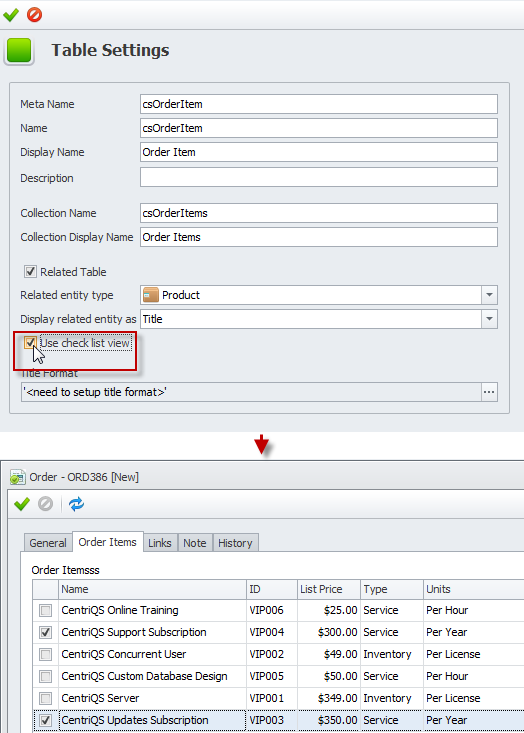Open the Related entity type dropdown
The height and width of the screenshot is (733, 524).
pyautogui.click(x=489, y=295)
